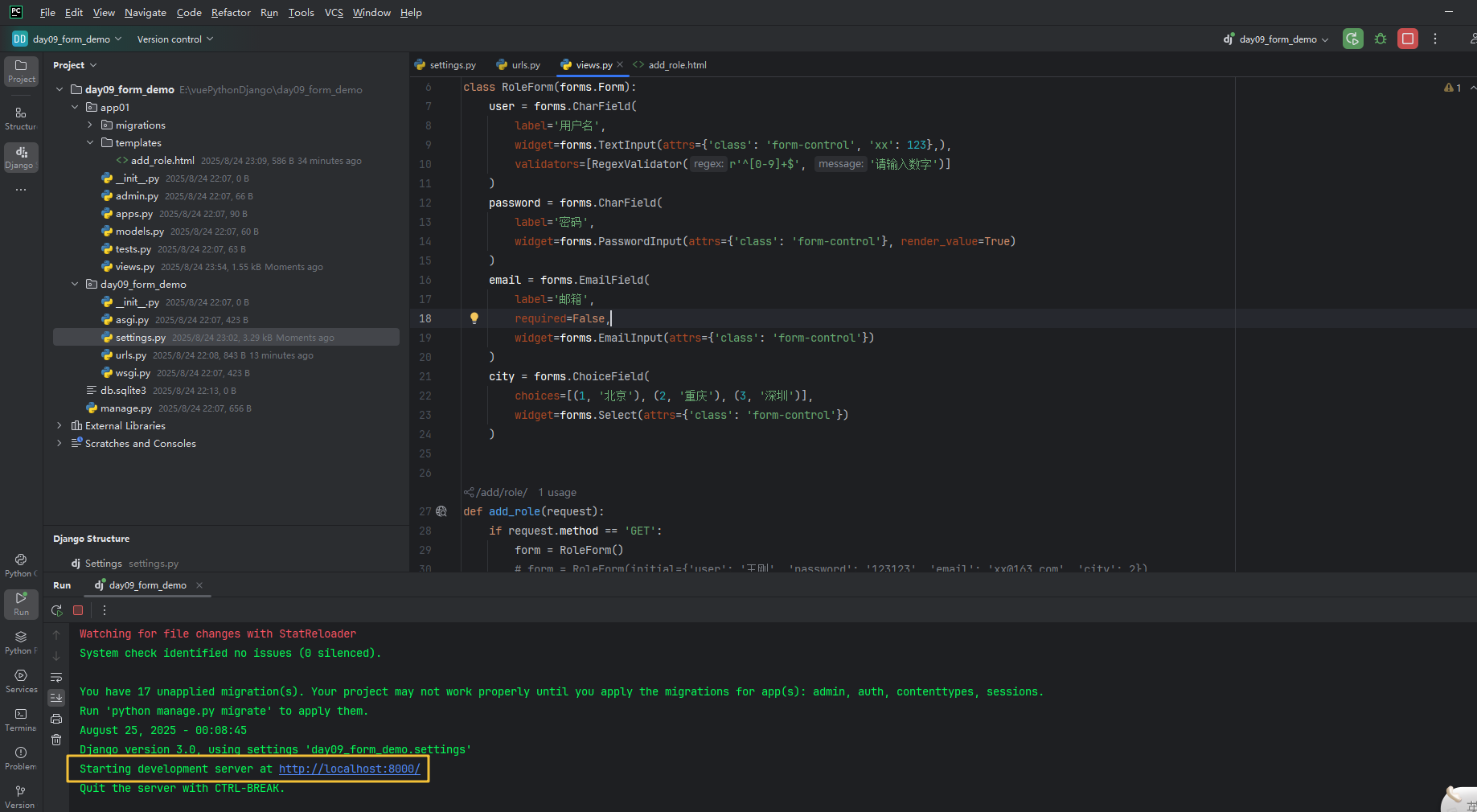Image resolution: width=1477 pixels, height=812 pixels.
Task: Toggle scroll to end in Run console
Action: coord(56,698)
